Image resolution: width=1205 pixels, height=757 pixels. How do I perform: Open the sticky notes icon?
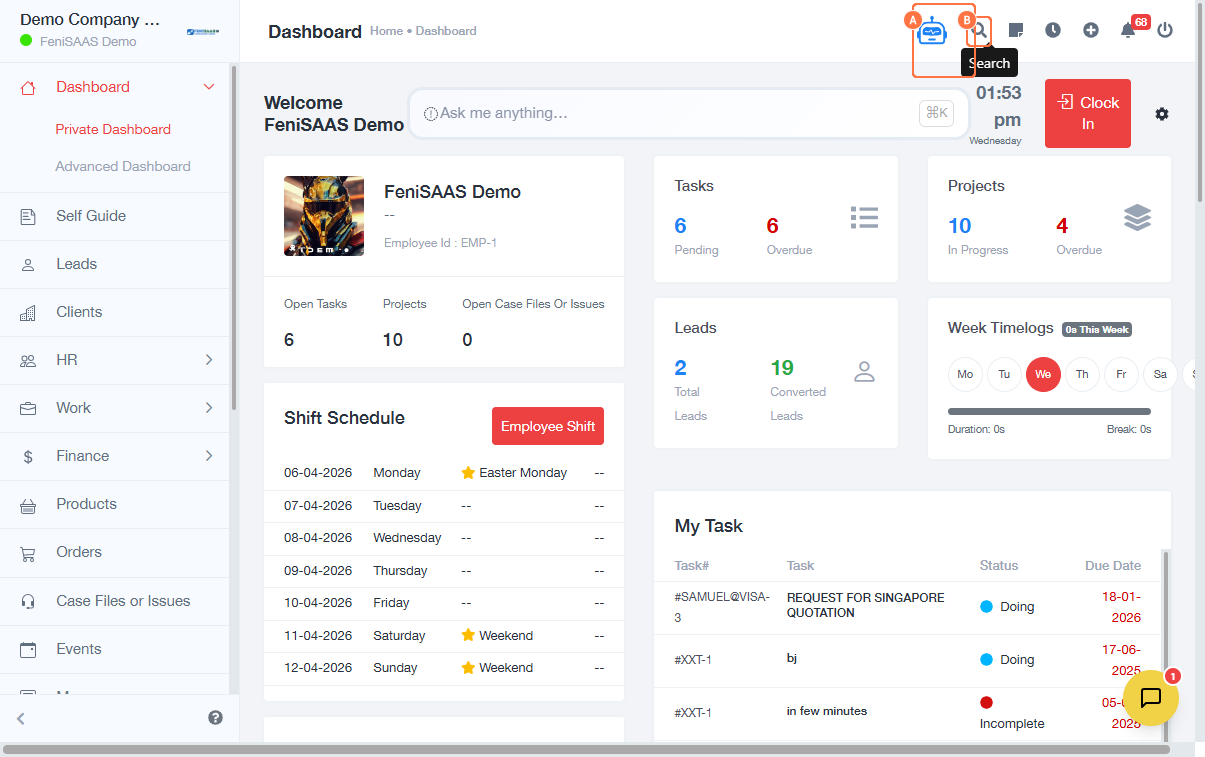tap(1015, 30)
